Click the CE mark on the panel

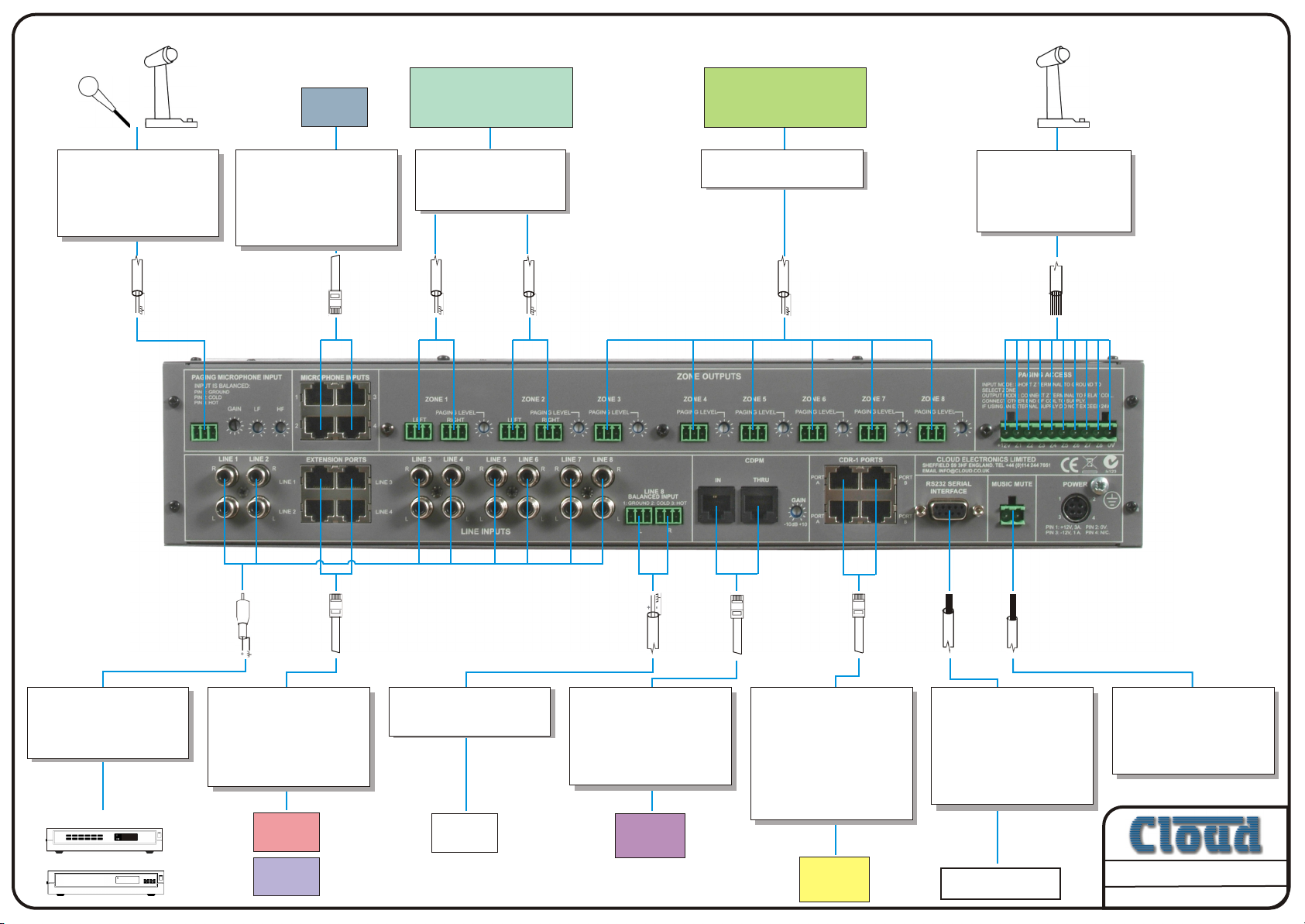click(1070, 465)
